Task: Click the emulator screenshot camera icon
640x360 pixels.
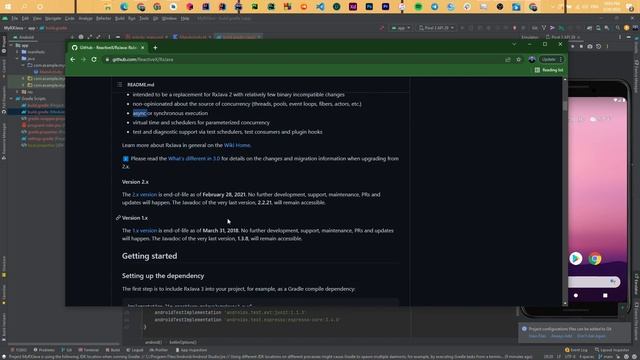Action: tap(590, 47)
